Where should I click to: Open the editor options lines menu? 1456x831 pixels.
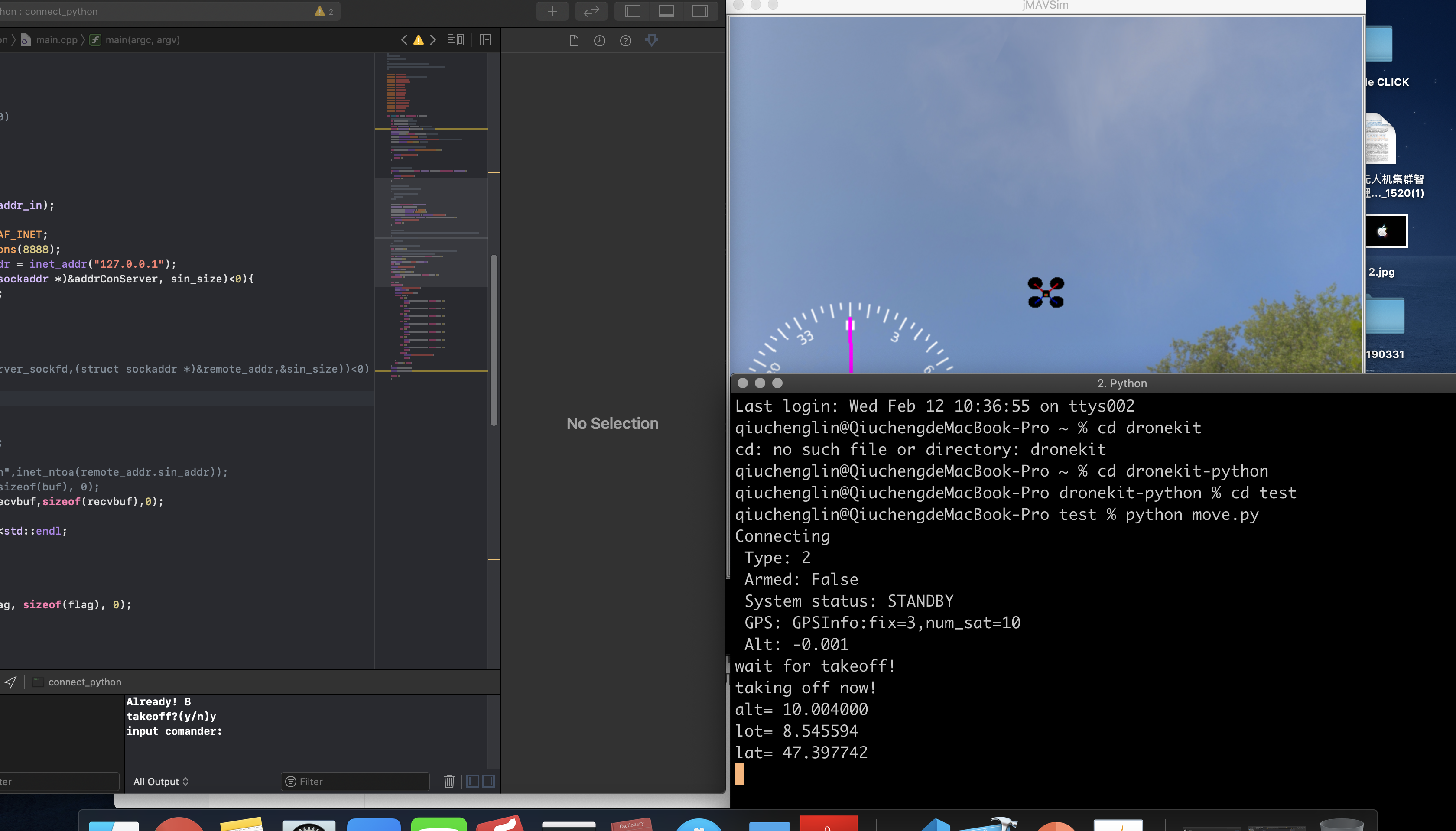455,40
